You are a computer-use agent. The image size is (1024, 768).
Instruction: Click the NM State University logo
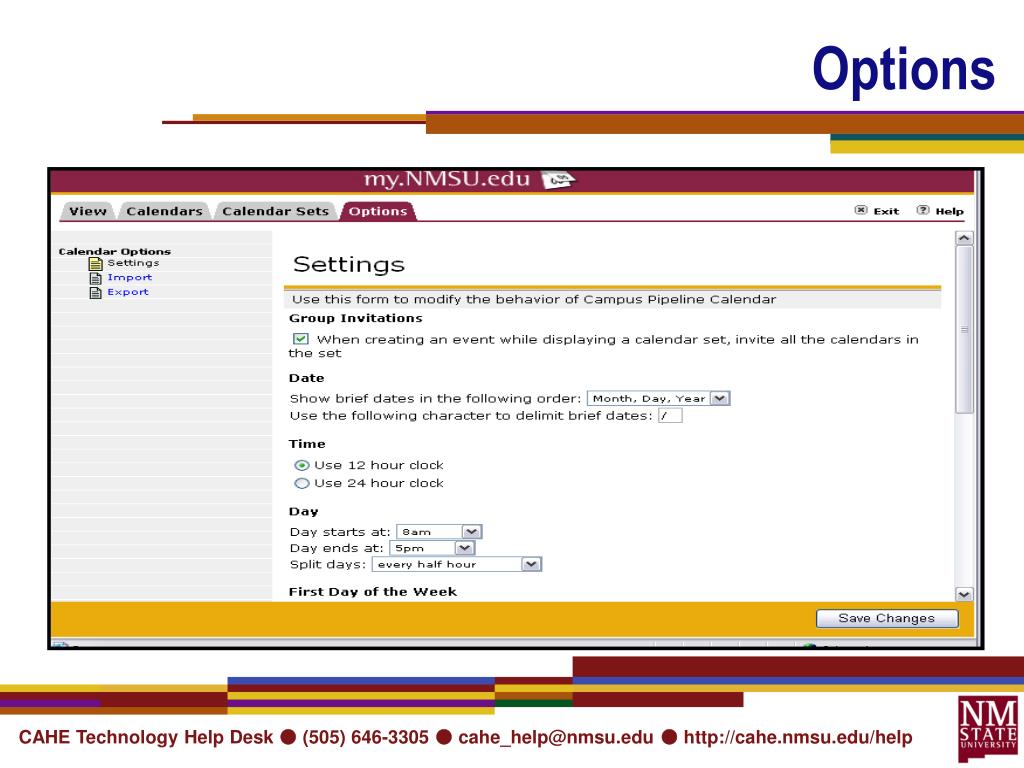988,727
